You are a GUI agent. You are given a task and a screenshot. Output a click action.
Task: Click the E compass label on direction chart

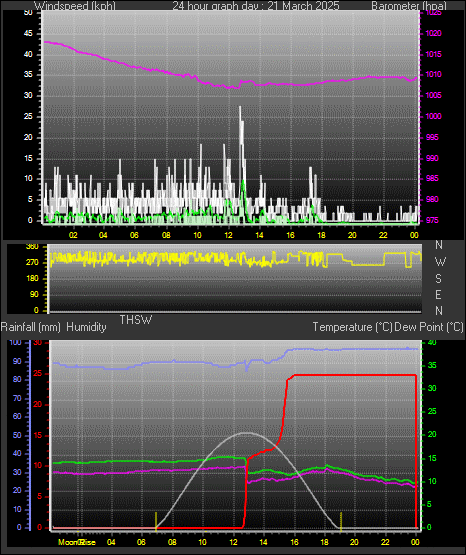(x=438, y=294)
